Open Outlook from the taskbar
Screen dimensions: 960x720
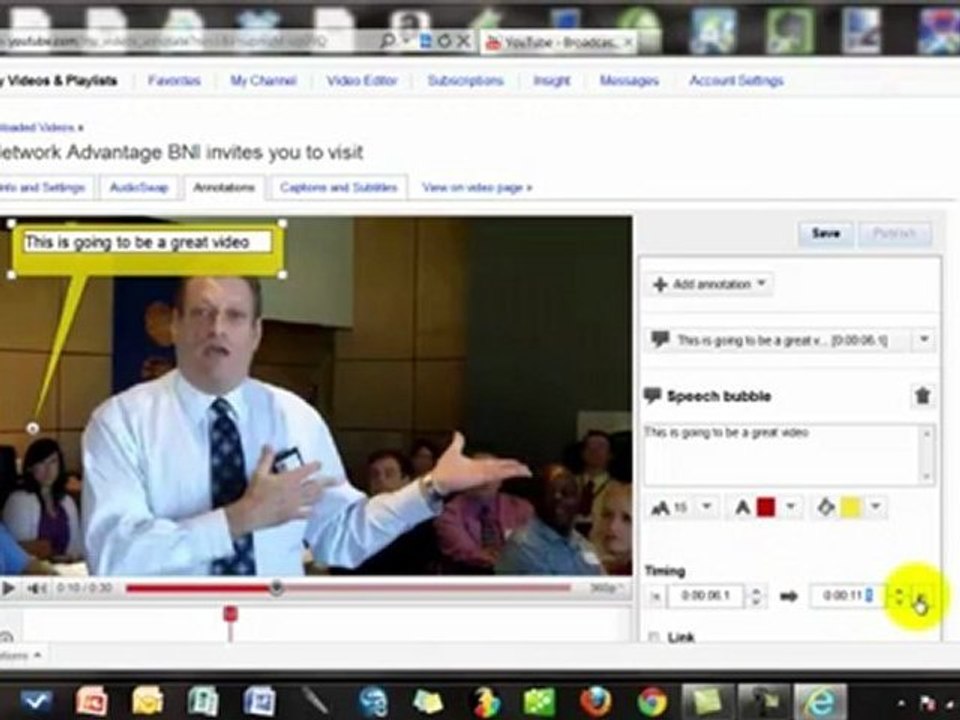pos(147,701)
